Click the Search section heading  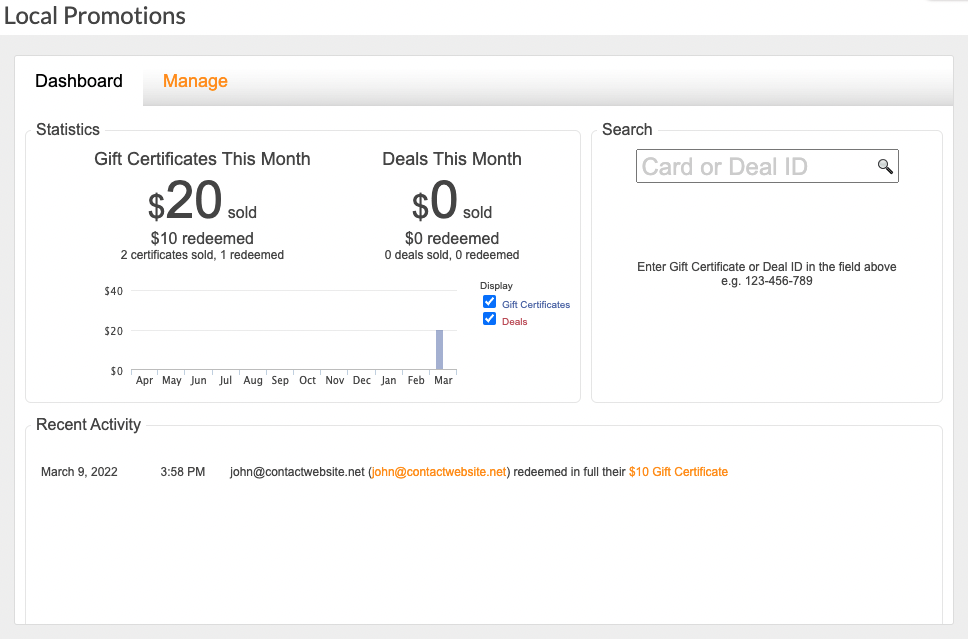[627, 129]
